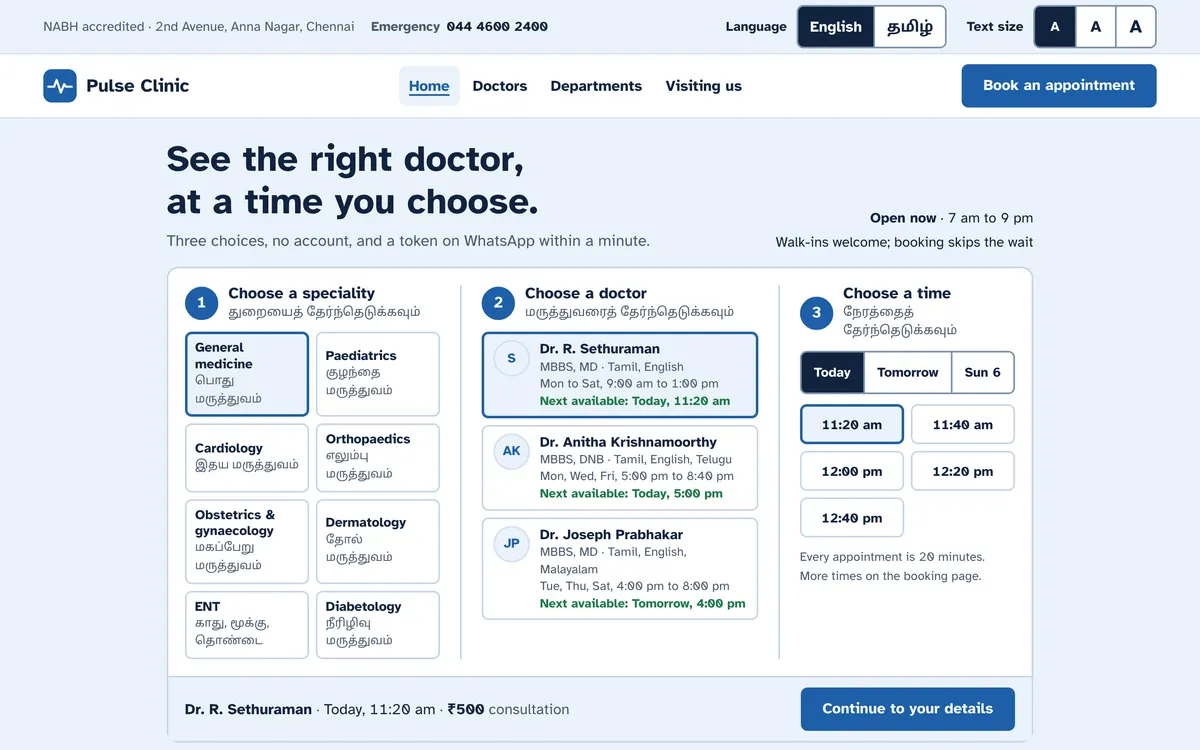Screen dimensions: 1200x750
Task: Click the Pulse Clinic heartbeat logo icon
Action: pos(60,86)
